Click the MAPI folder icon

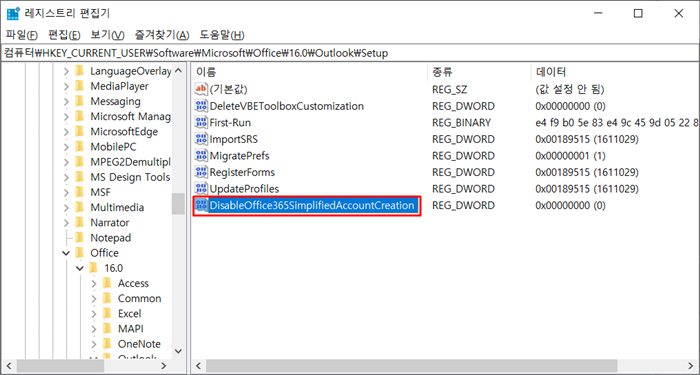107,329
